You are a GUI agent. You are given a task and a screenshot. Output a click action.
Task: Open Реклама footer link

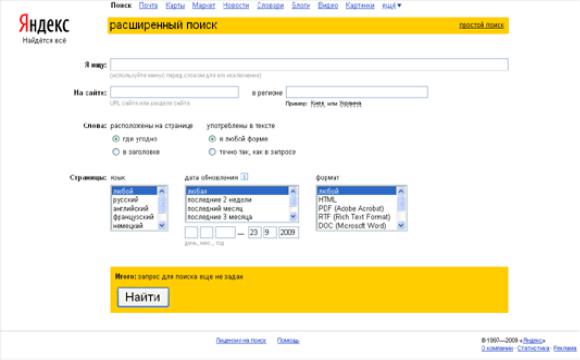(565, 348)
